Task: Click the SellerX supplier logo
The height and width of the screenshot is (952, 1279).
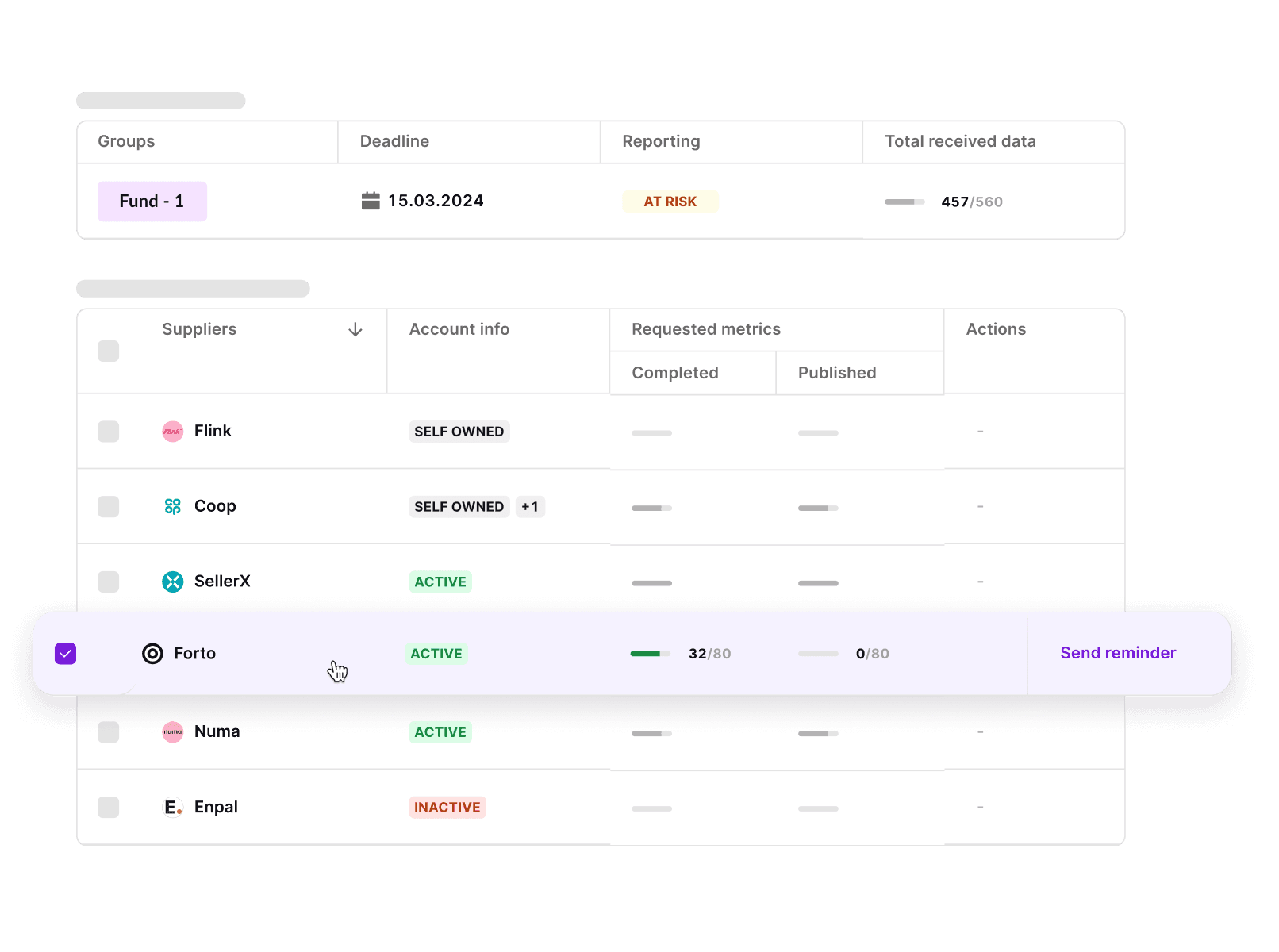Action: click(x=173, y=582)
